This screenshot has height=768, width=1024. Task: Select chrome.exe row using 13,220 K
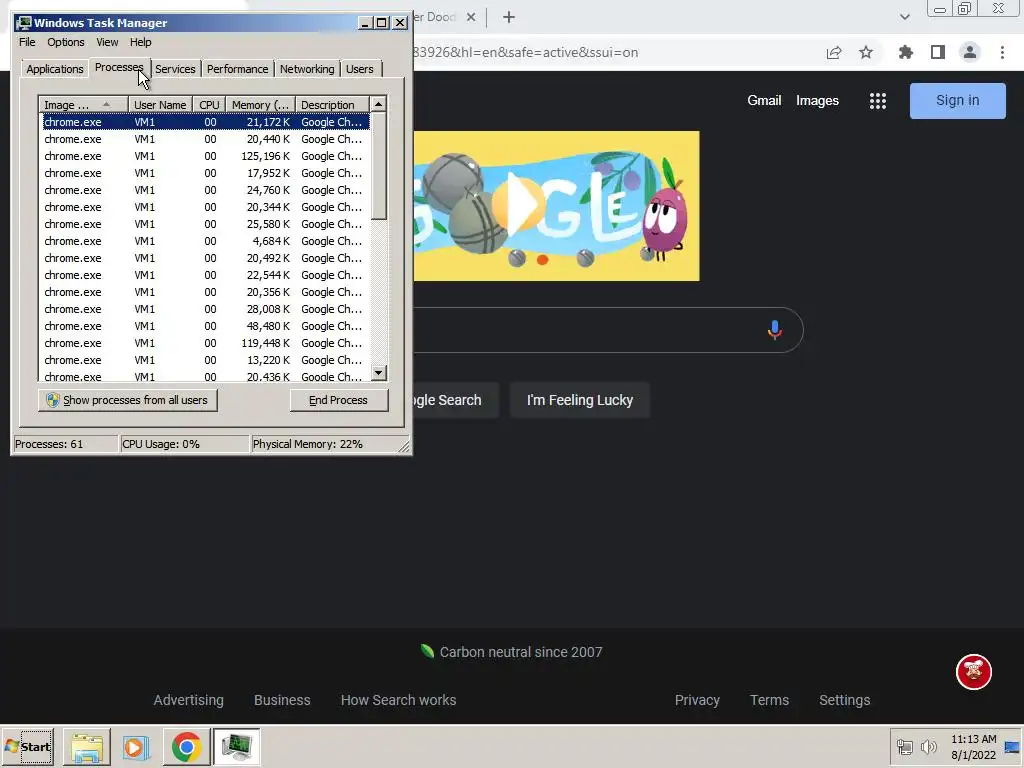(206, 360)
